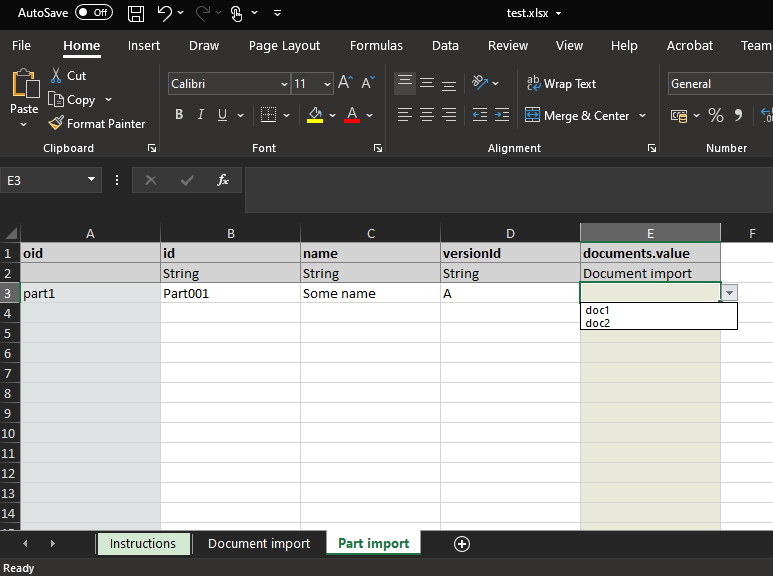Apply Comma Style

tap(738, 115)
